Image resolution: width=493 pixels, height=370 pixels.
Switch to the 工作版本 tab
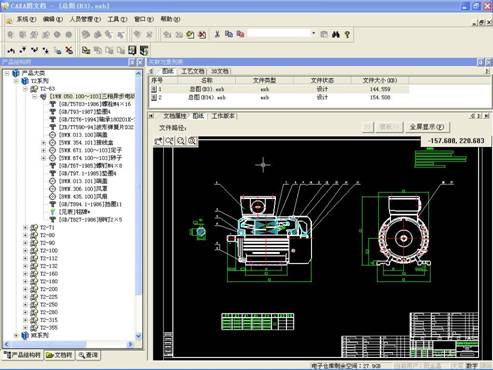[223, 116]
